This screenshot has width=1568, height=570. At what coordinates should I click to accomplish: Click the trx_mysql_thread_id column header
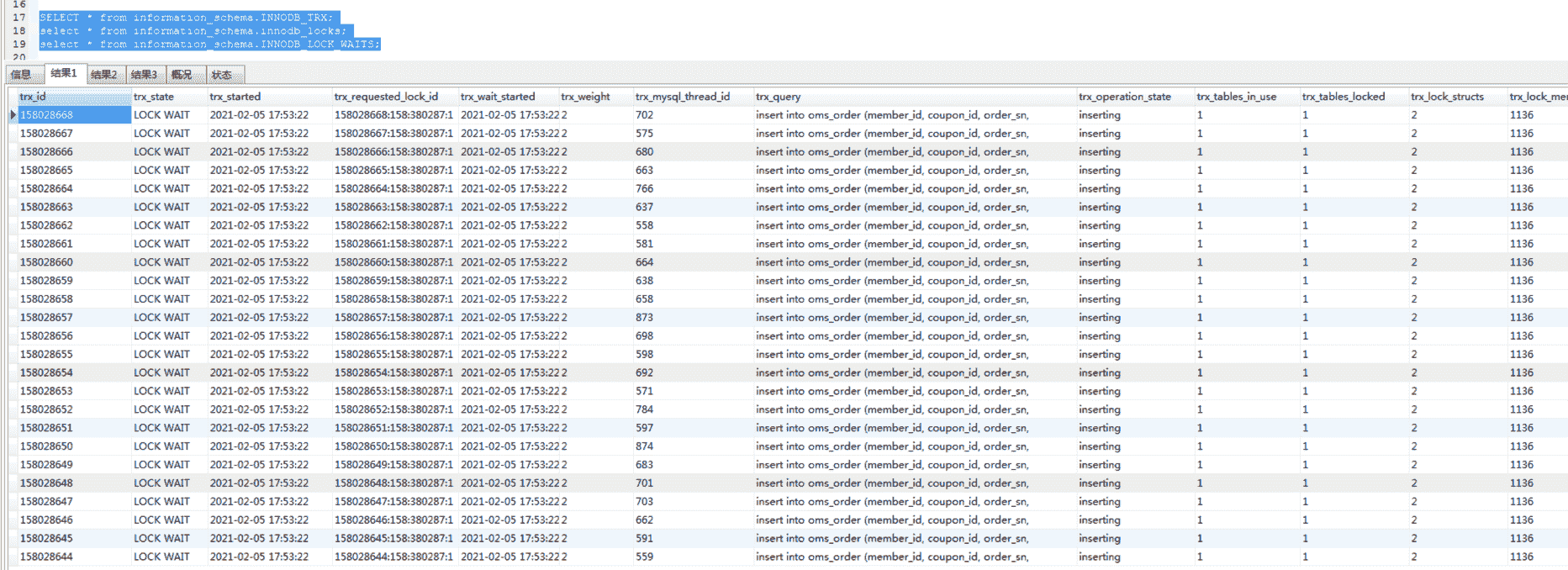click(x=694, y=97)
